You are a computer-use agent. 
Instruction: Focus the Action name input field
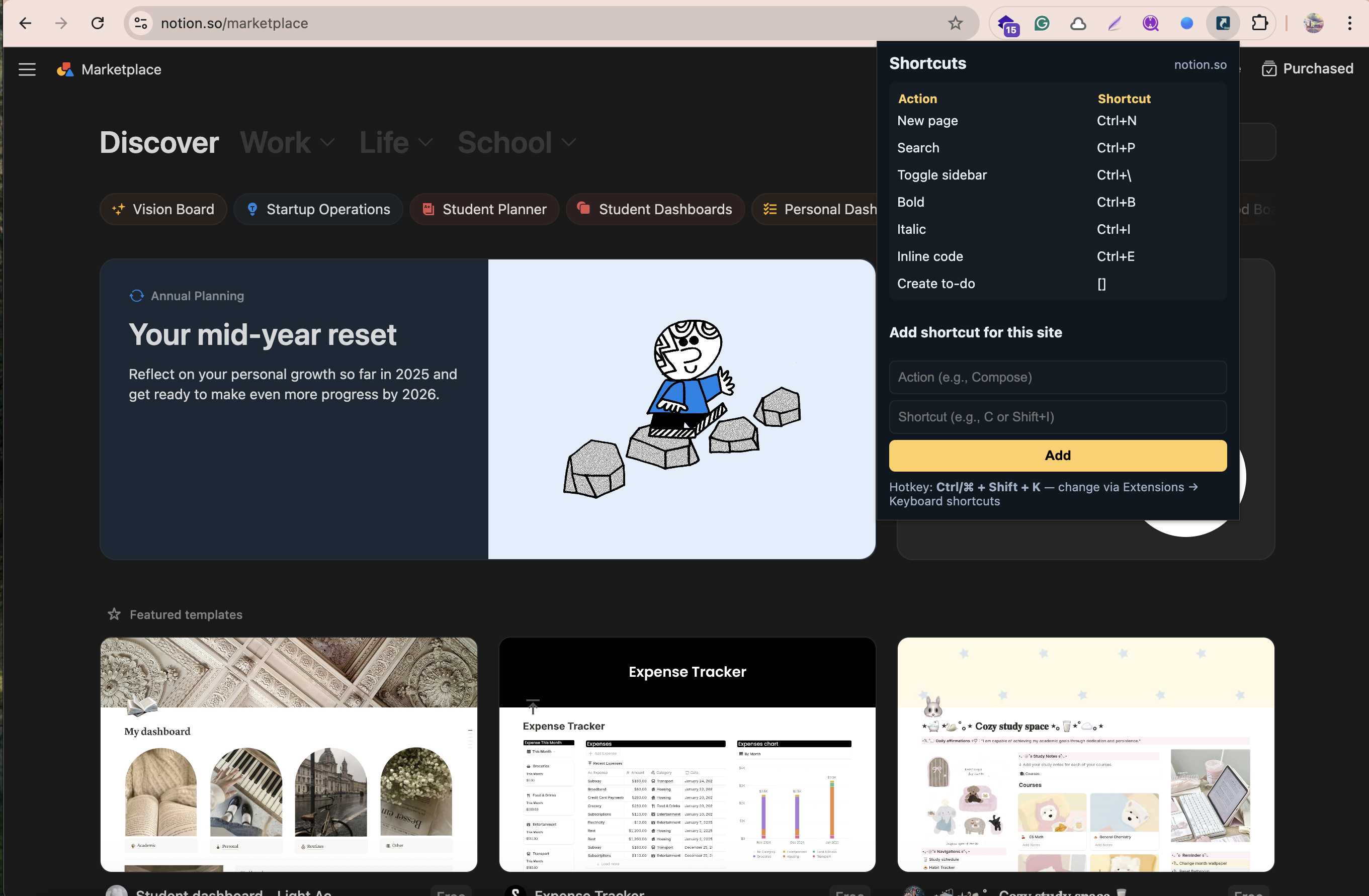[x=1057, y=377]
